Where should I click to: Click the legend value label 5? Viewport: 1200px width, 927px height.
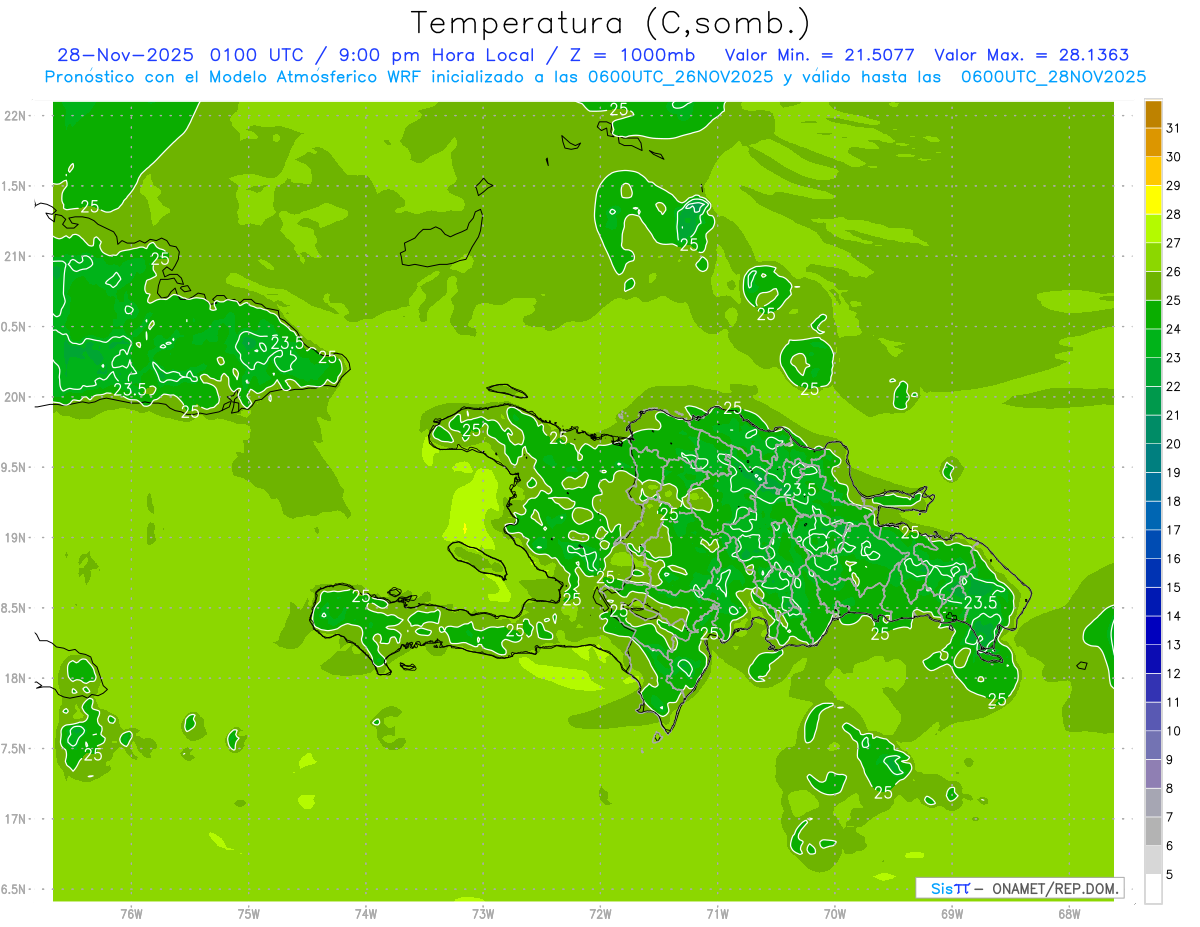1170,875
